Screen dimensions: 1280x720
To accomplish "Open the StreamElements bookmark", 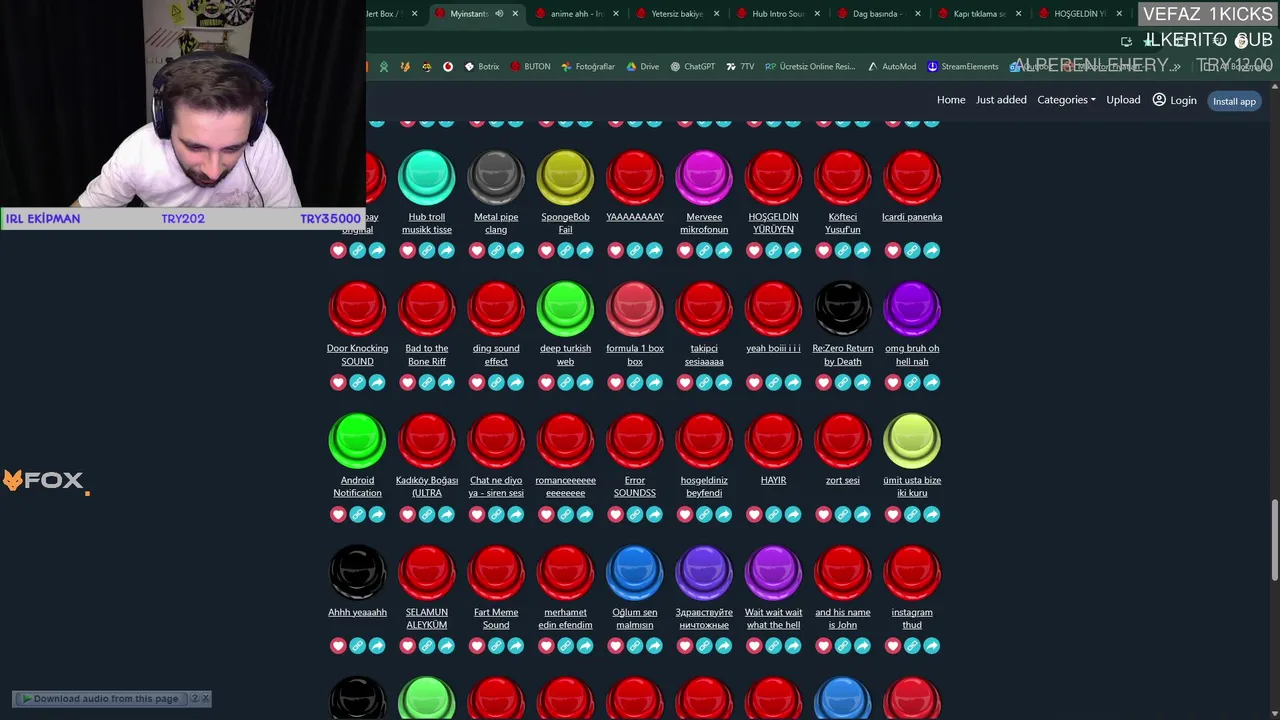I will click(x=963, y=67).
